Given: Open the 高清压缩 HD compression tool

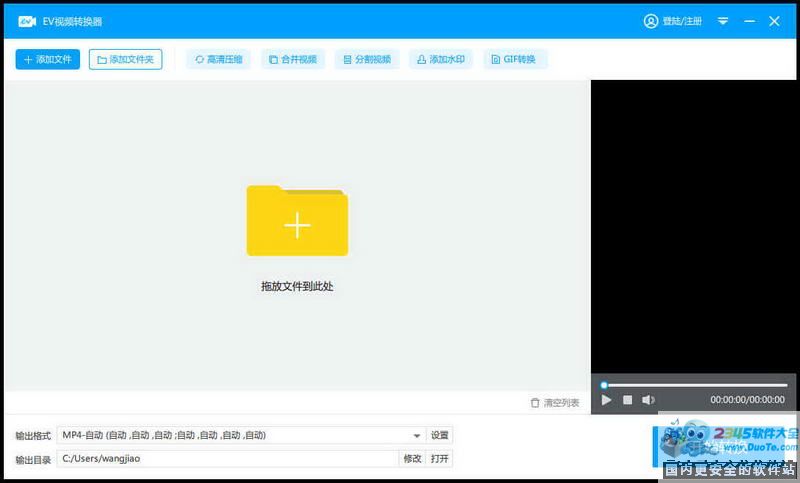Looking at the screenshot, I should pyautogui.click(x=218, y=59).
